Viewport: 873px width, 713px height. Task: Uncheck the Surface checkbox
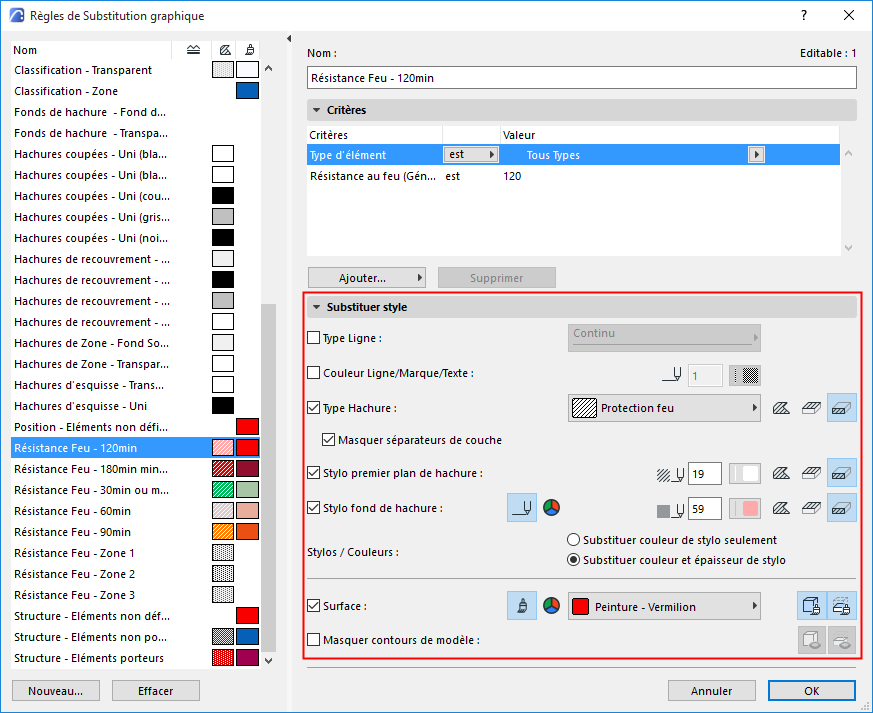coord(314,606)
